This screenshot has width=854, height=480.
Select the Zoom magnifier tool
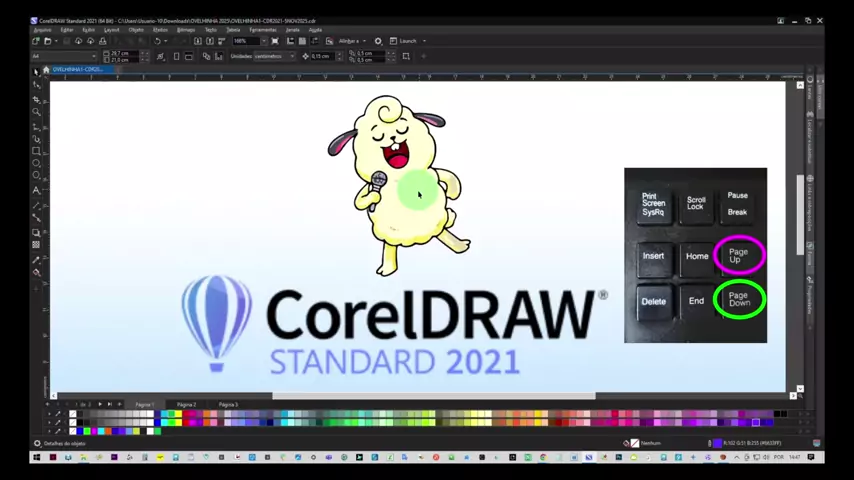36,112
